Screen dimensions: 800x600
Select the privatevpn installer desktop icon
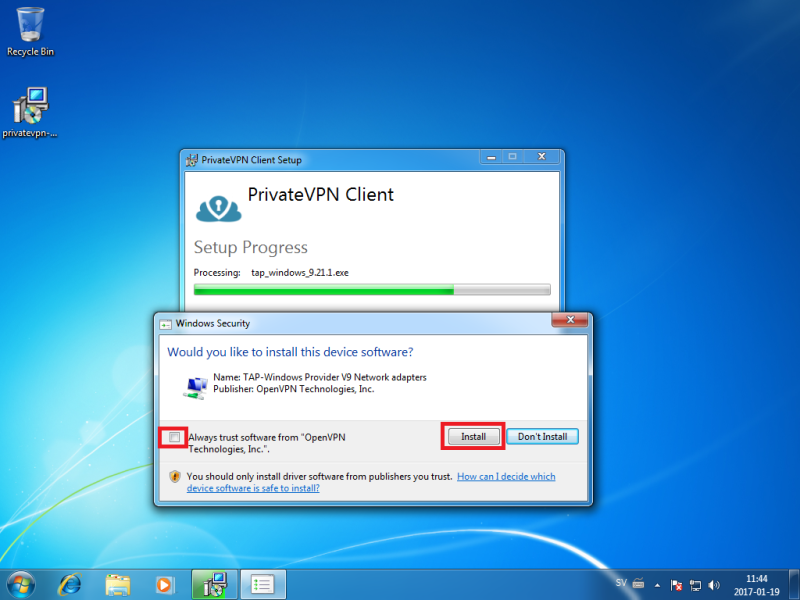click(x=30, y=108)
